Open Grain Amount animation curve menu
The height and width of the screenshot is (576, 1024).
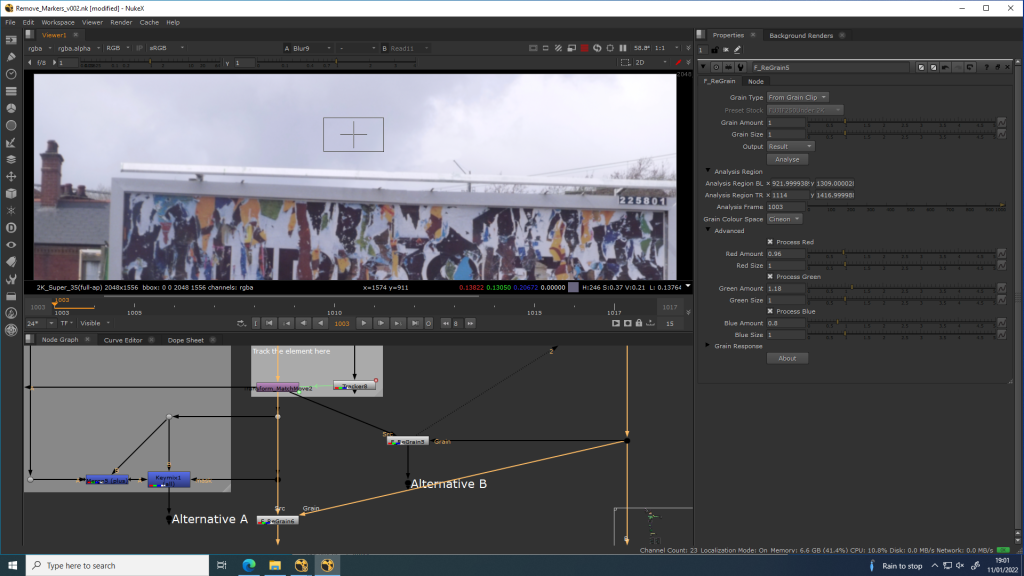[x=1001, y=122]
